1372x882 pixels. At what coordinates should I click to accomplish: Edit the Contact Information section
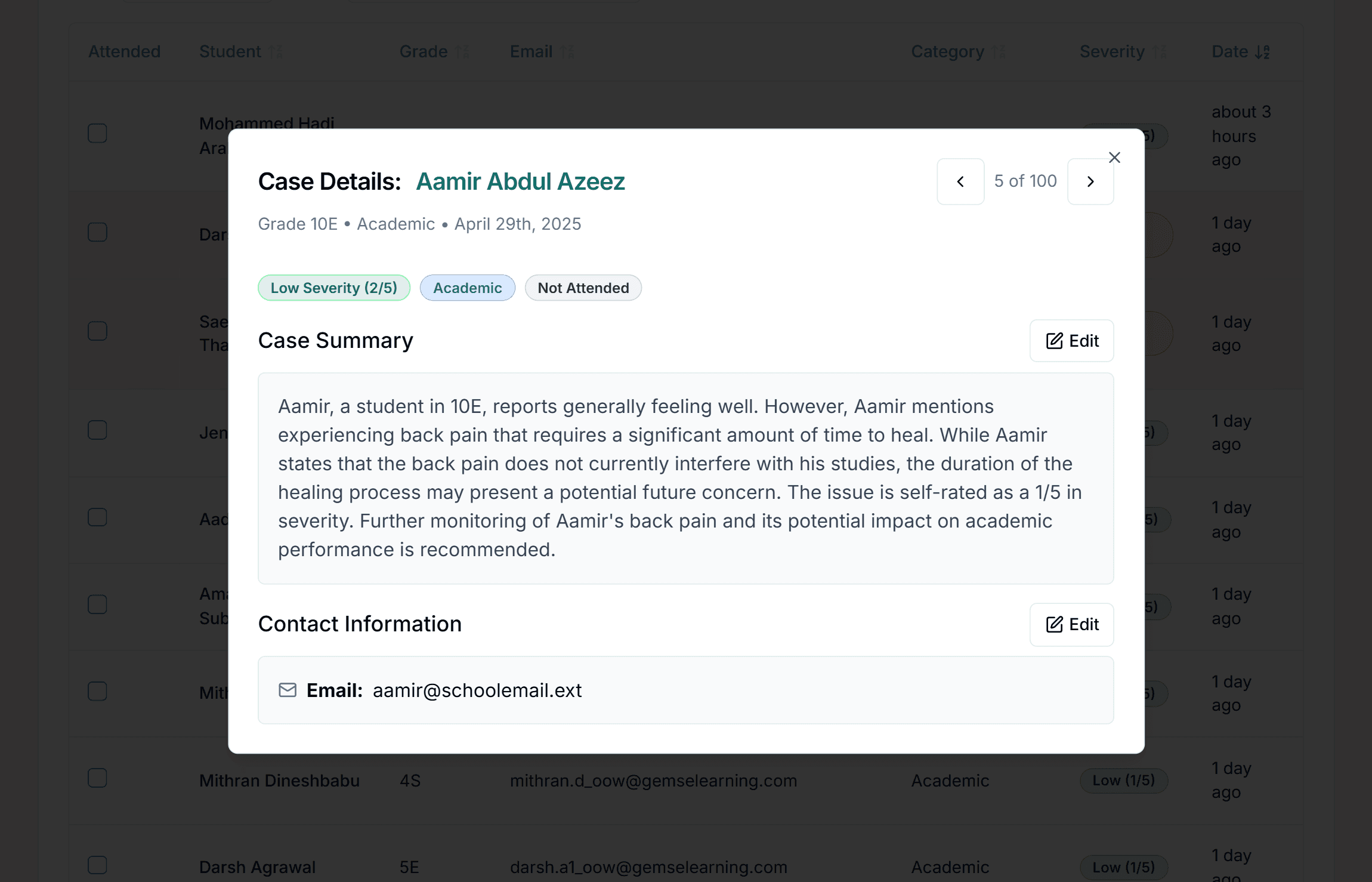tap(1071, 624)
